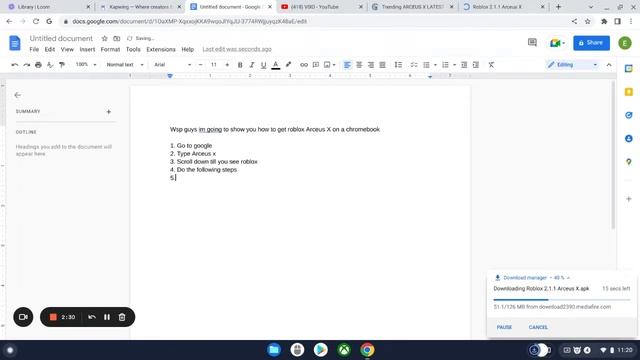Set justified text alignment
The width and height of the screenshot is (640, 360).
382,65
